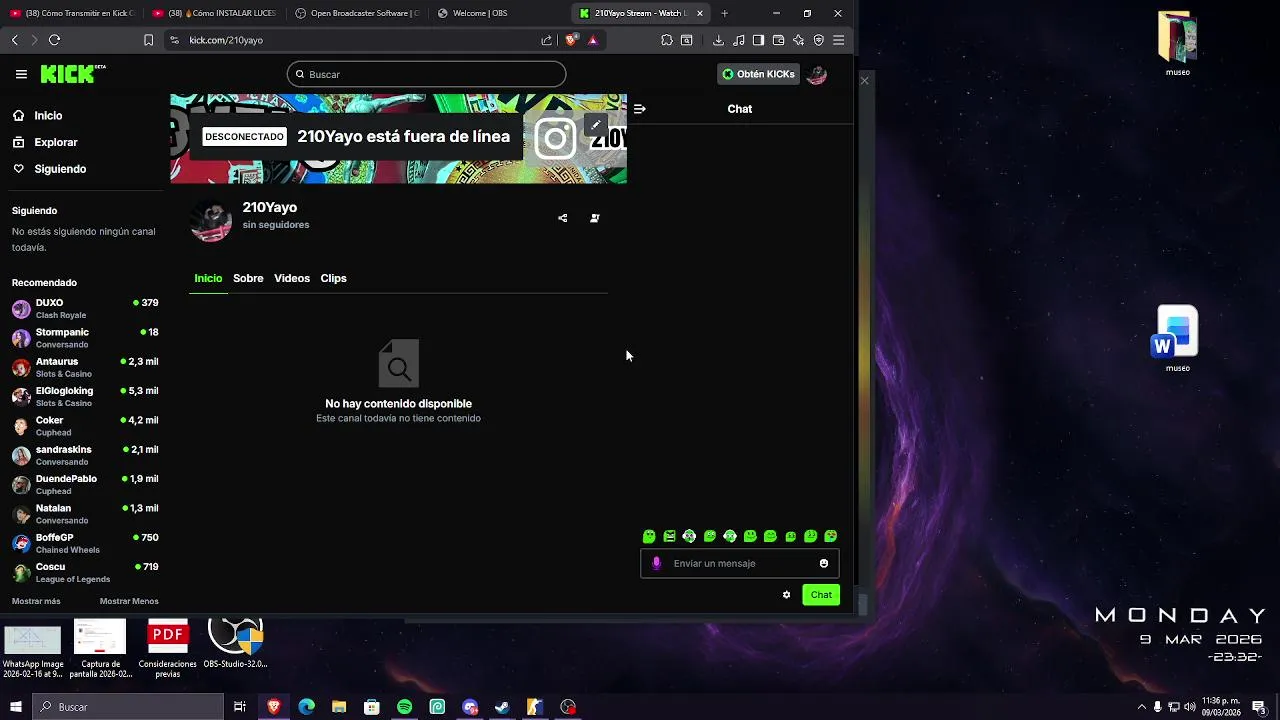Open Steam from the taskbar
The image size is (1280, 720).
(x=502, y=707)
